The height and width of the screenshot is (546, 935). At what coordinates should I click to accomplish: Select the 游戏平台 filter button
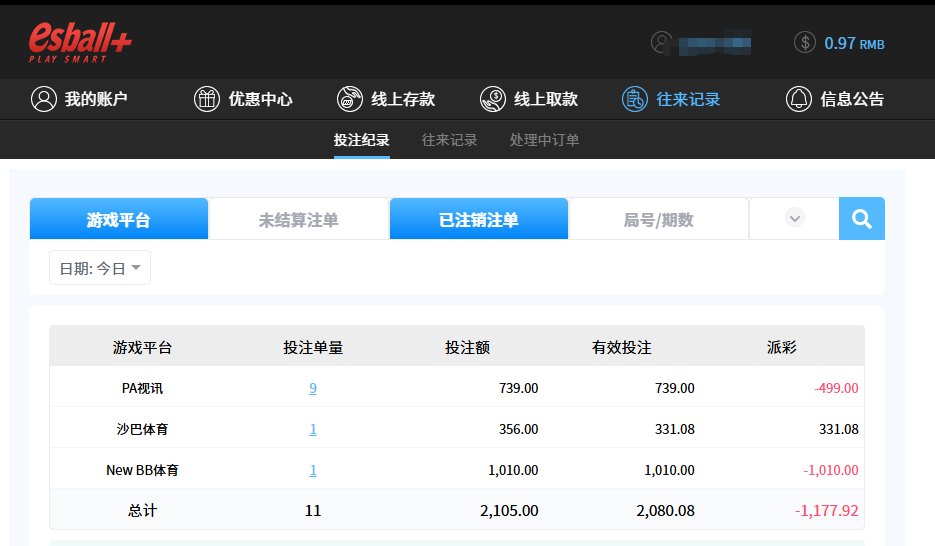(x=119, y=219)
